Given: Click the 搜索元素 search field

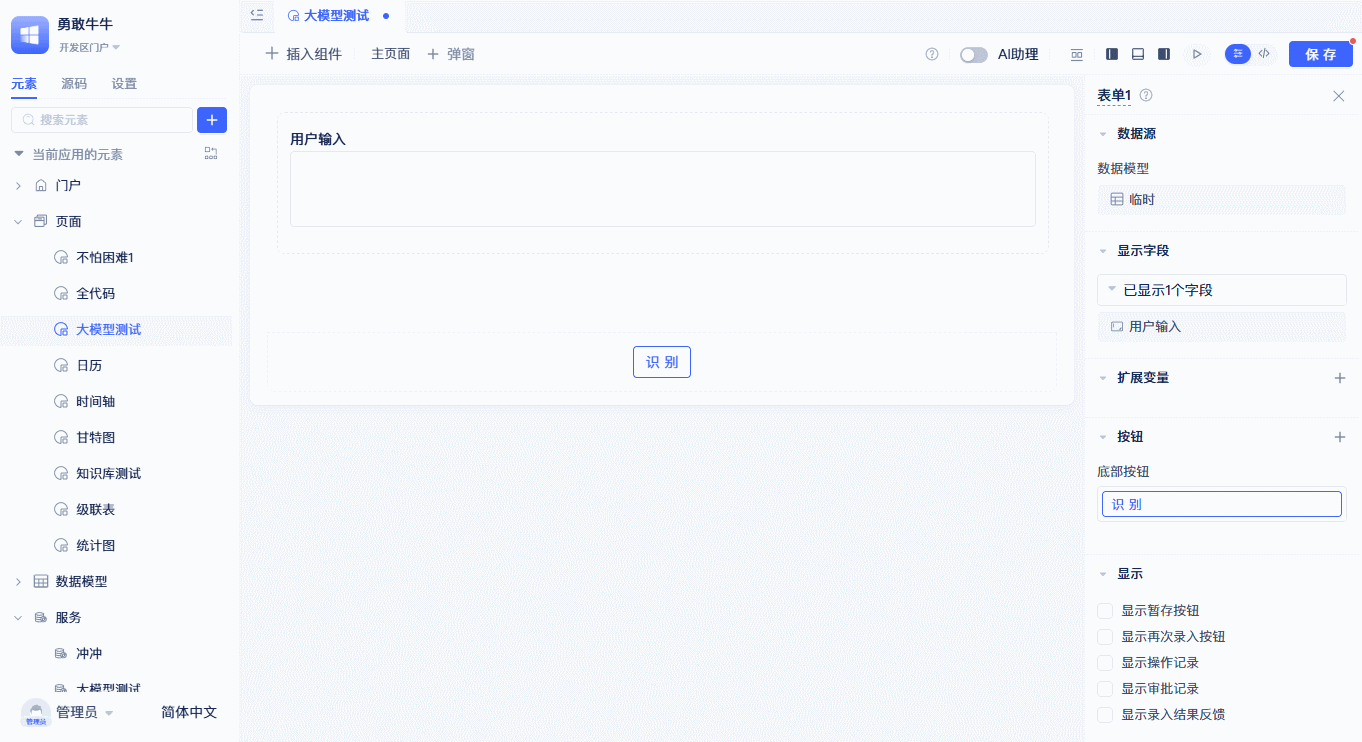Looking at the screenshot, I should click(x=102, y=120).
